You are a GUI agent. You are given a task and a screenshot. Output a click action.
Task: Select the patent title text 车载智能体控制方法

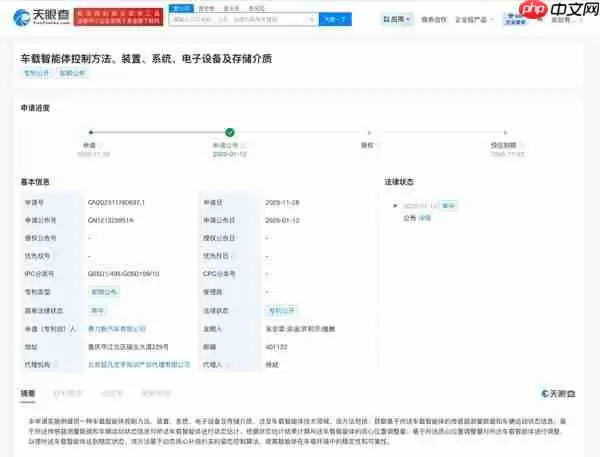pyautogui.click(x=66, y=59)
